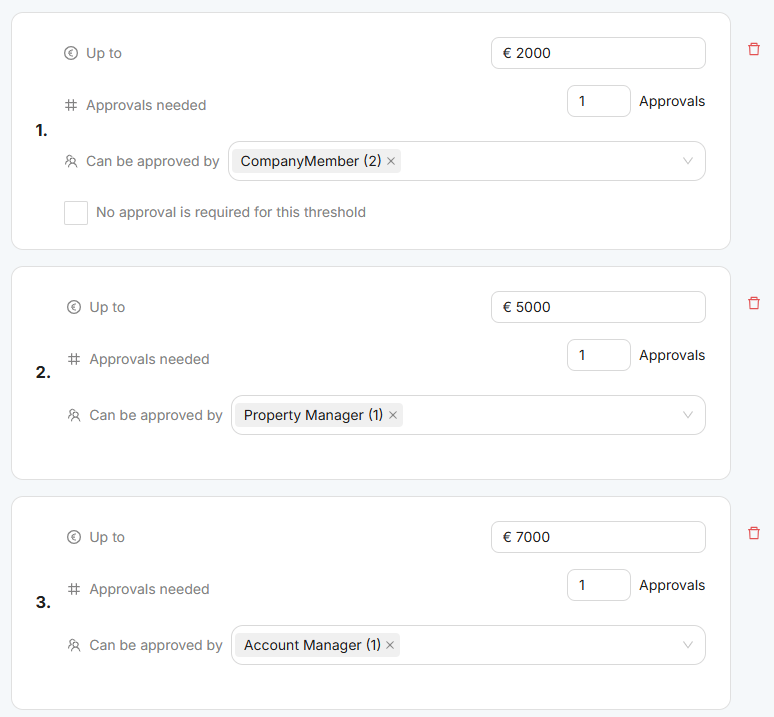Click the euro icon beside first Up to
774x717 pixels.
pos(71,53)
